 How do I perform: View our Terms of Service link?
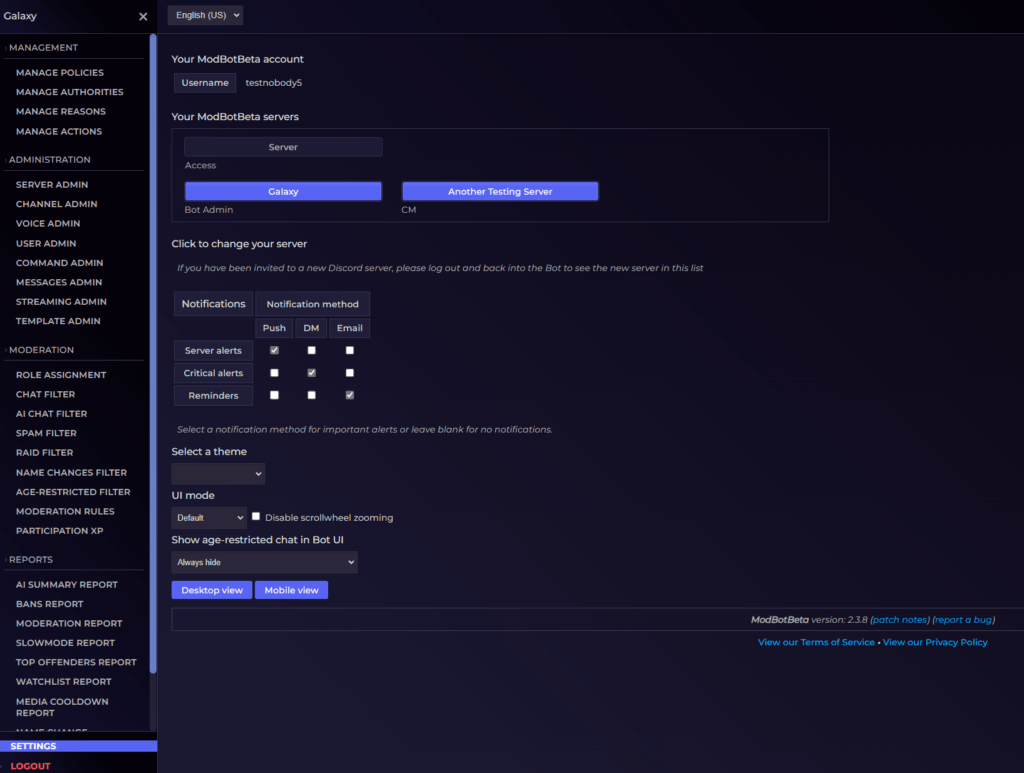(x=816, y=642)
